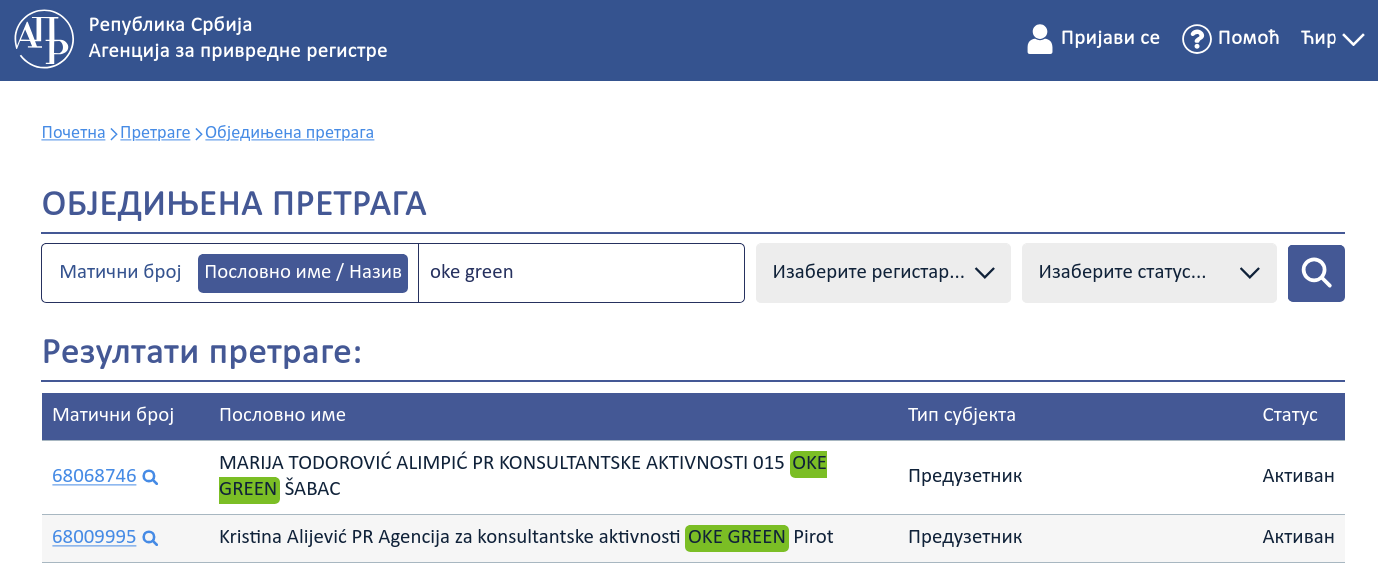Click the Помоћ help link
1378x563 pixels.
[x=1248, y=38]
